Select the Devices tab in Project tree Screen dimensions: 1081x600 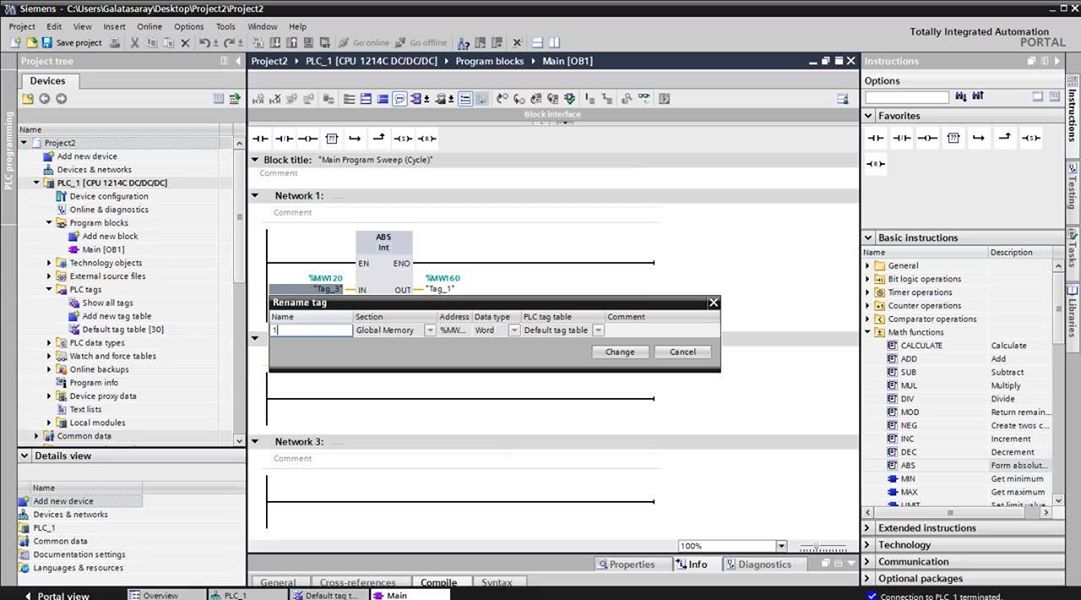[x=48, y=81]
